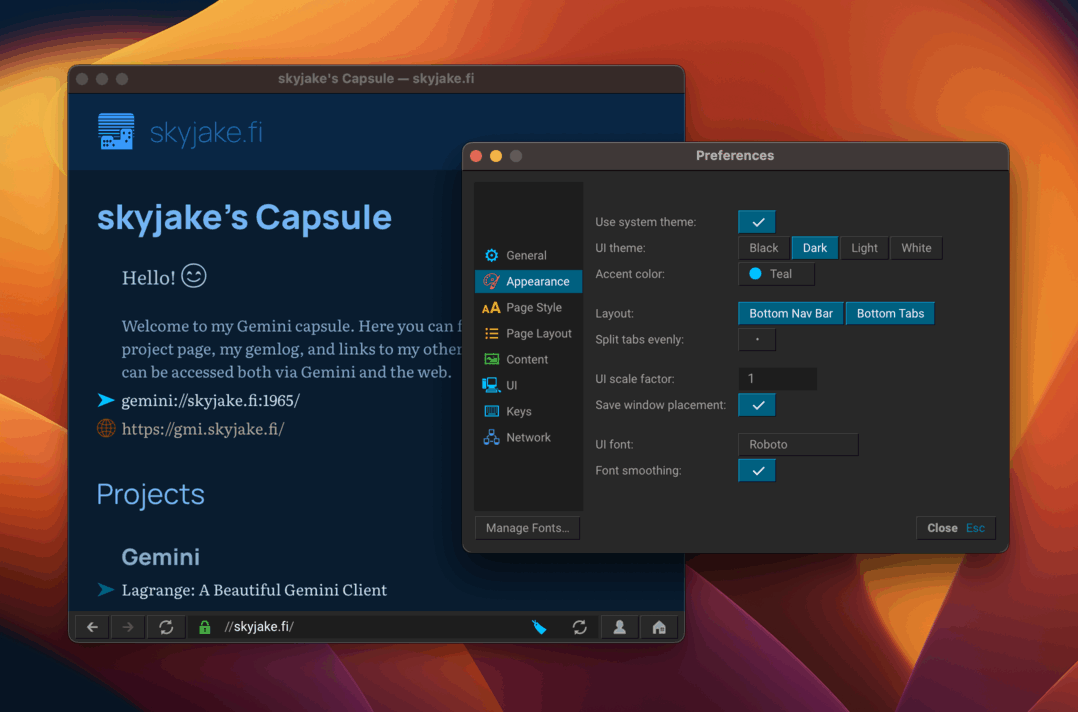
Task: Toggle Bottom Tabs layout
Action: tap(890, 313)
